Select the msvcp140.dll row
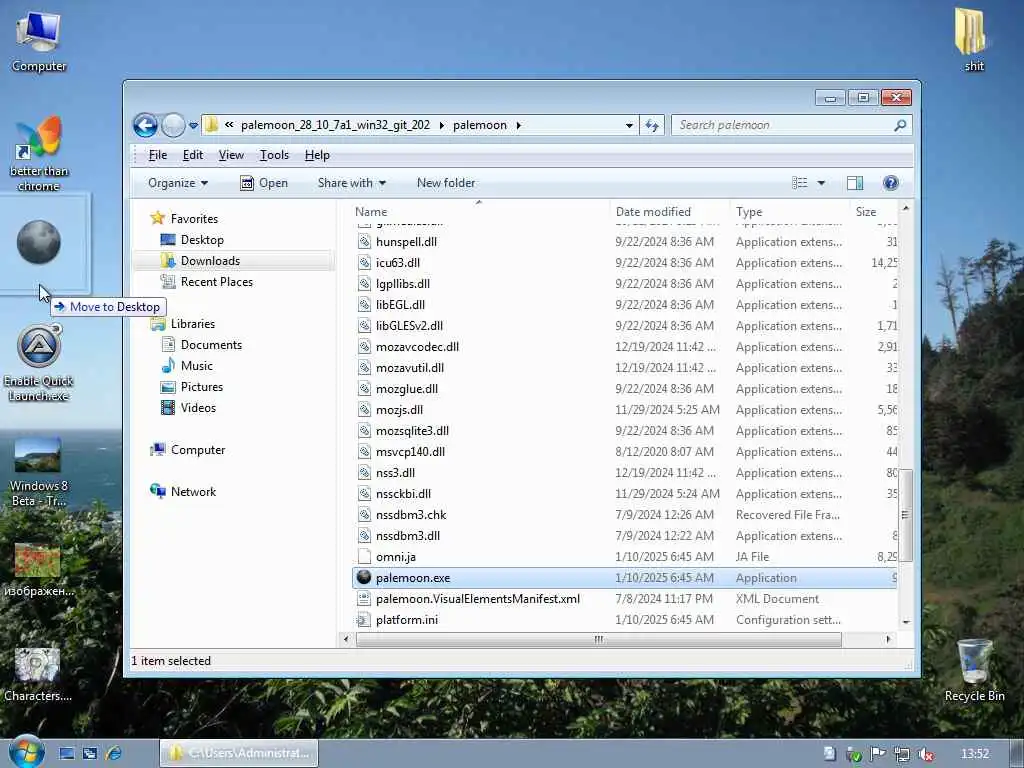The height and width of the screenshot is (768, 1024). click(625, 452)
